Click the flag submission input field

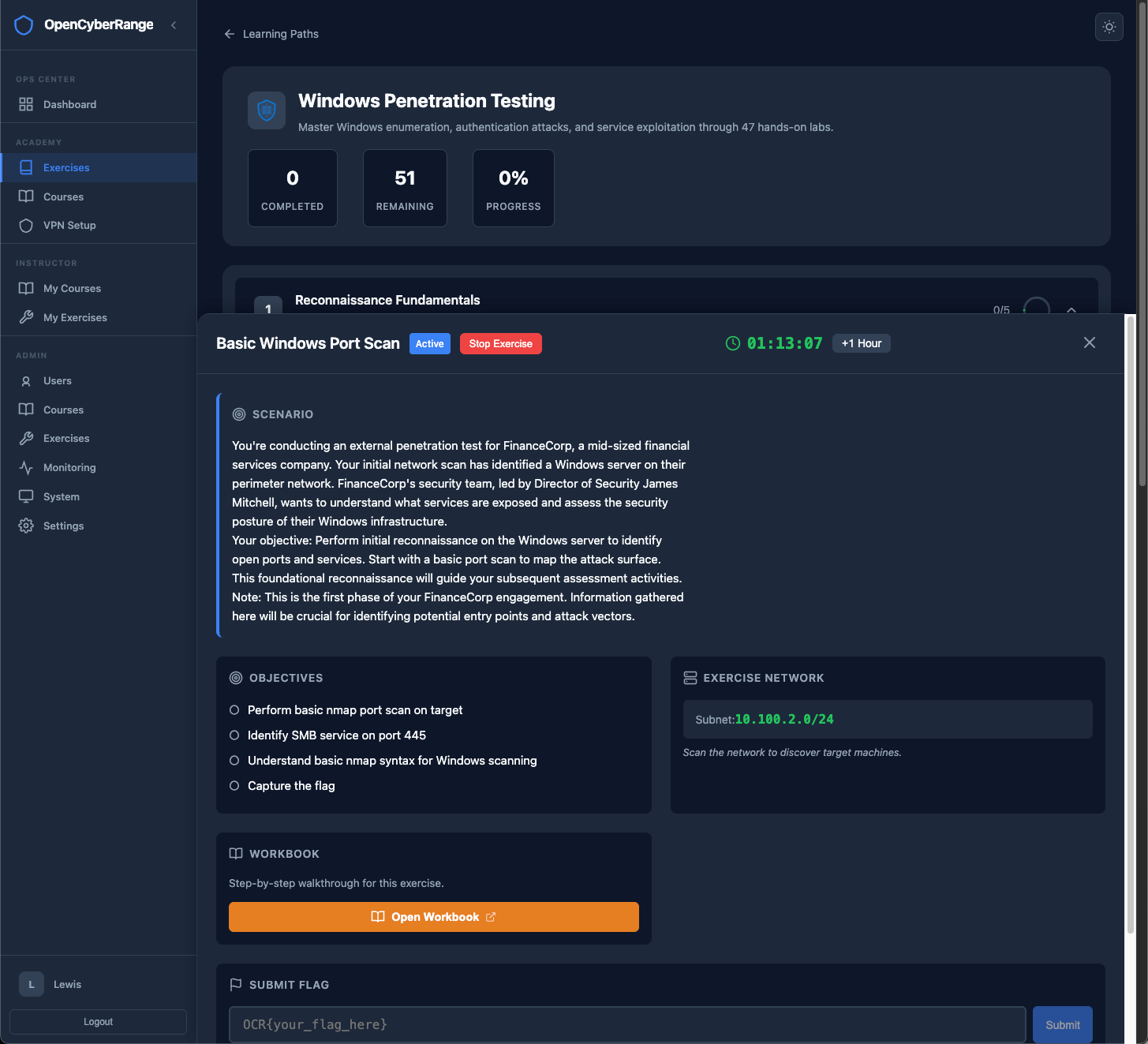tap(626, 1024)
